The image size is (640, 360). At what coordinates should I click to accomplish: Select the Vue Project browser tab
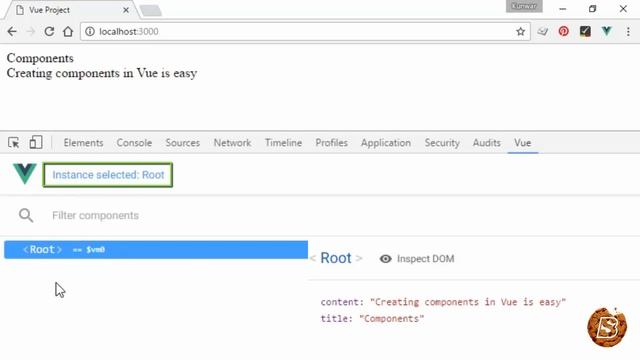click(71, 10)
